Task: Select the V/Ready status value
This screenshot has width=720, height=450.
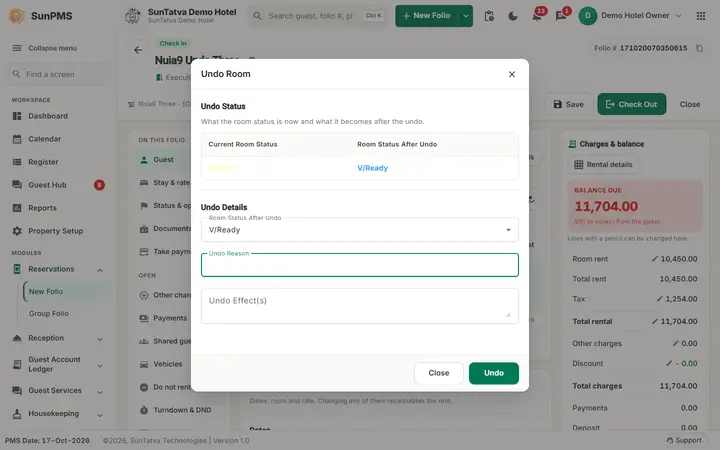Action: pos(372,168)
